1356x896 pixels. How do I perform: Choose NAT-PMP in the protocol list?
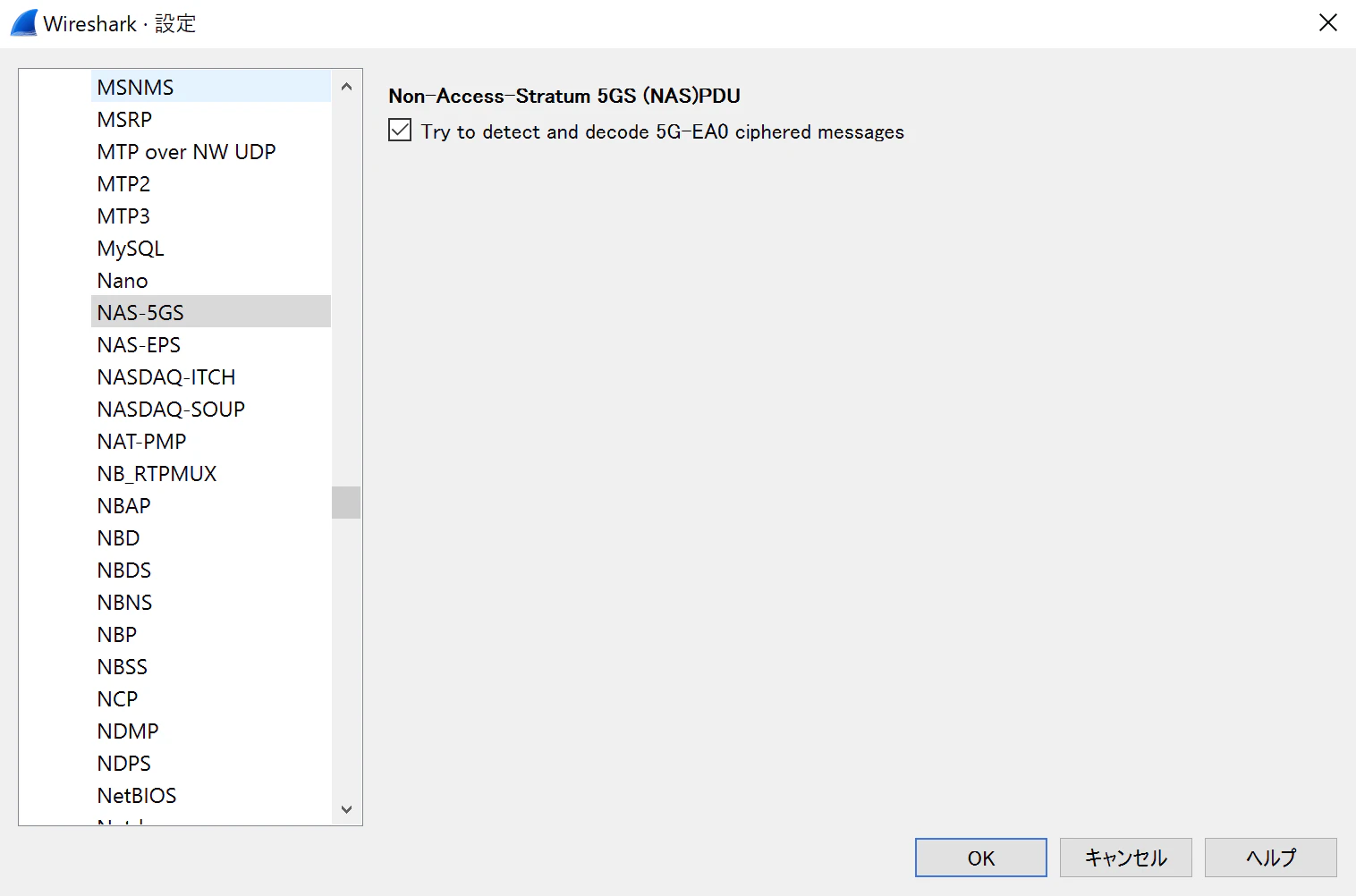[211, 441]
